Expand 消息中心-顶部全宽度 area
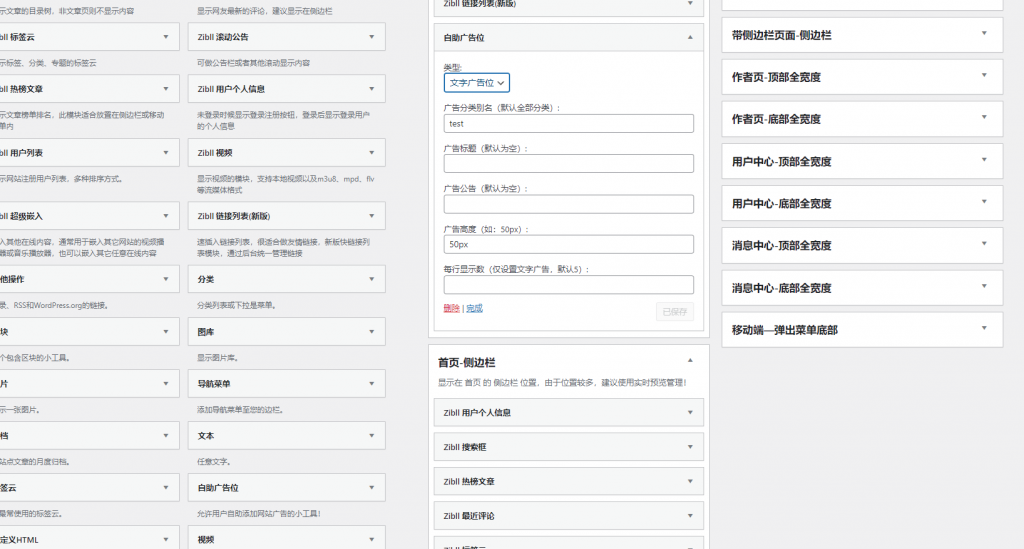1024x549 pixels. click(984, 244)
